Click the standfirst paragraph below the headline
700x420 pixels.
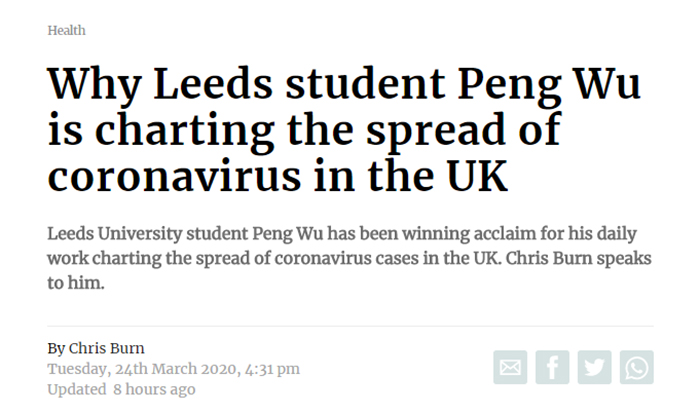point(349,258)
